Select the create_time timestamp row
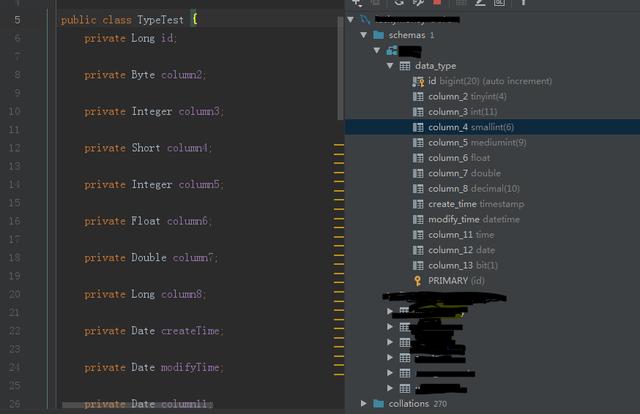The image size is (640, 414). (492, 204)
